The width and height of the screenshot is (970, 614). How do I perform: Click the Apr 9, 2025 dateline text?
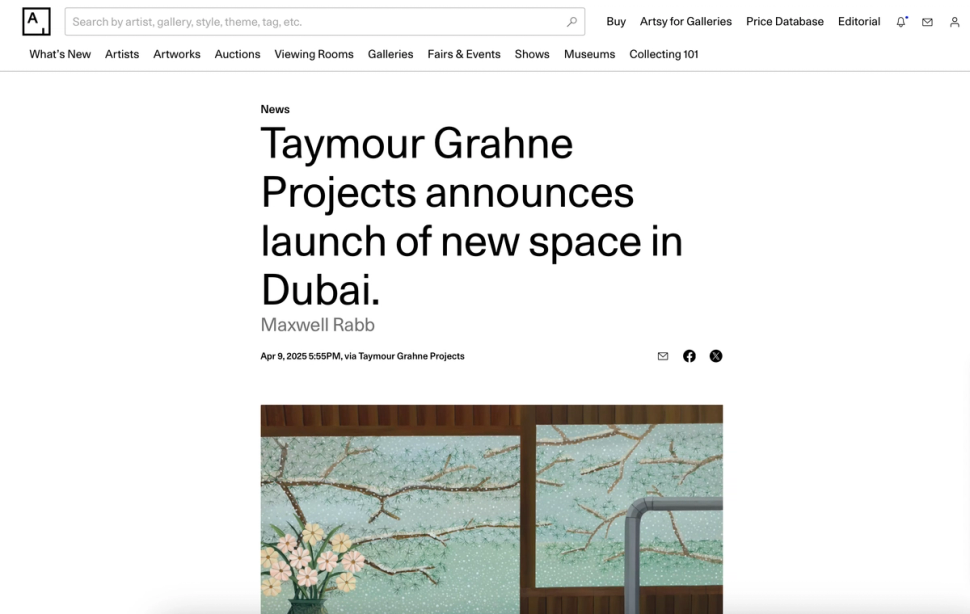(363, 356)
